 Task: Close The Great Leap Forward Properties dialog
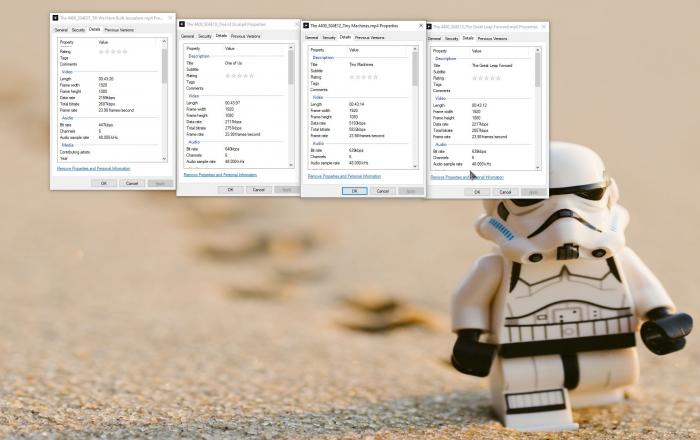tap(542, 26)
